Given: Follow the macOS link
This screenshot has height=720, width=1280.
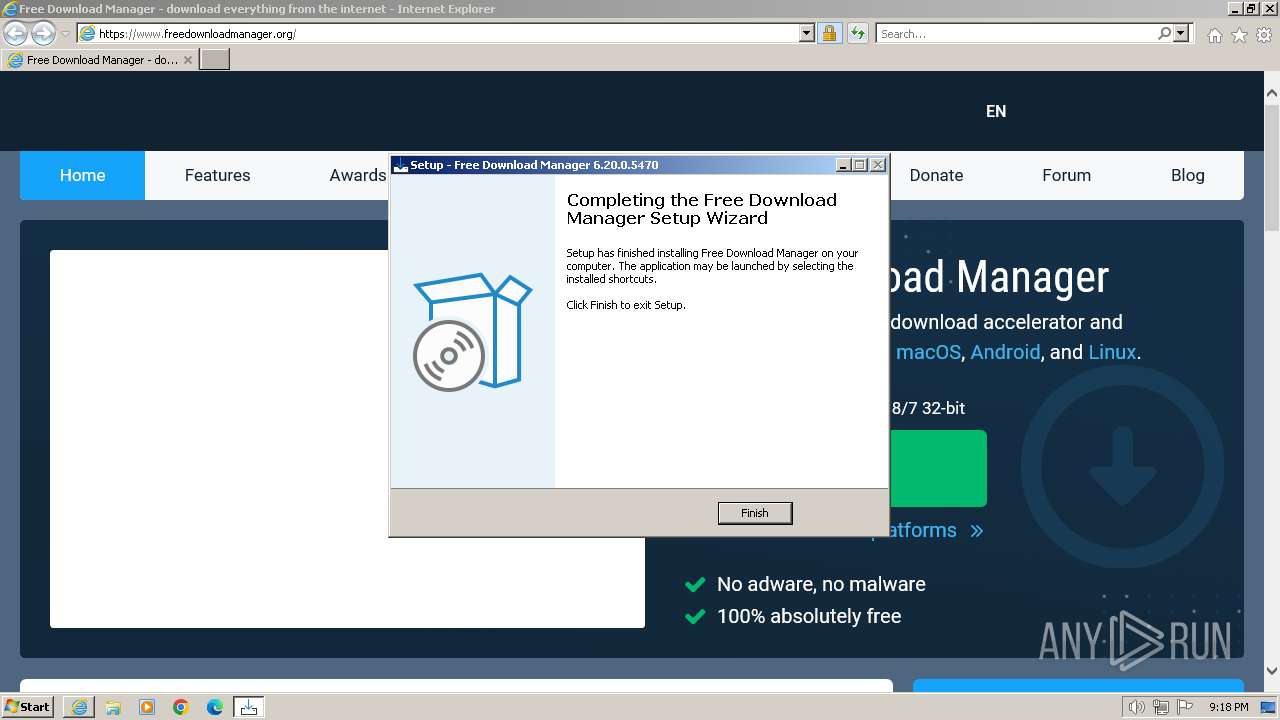Looking at the screenshot, I should [928, 352].
